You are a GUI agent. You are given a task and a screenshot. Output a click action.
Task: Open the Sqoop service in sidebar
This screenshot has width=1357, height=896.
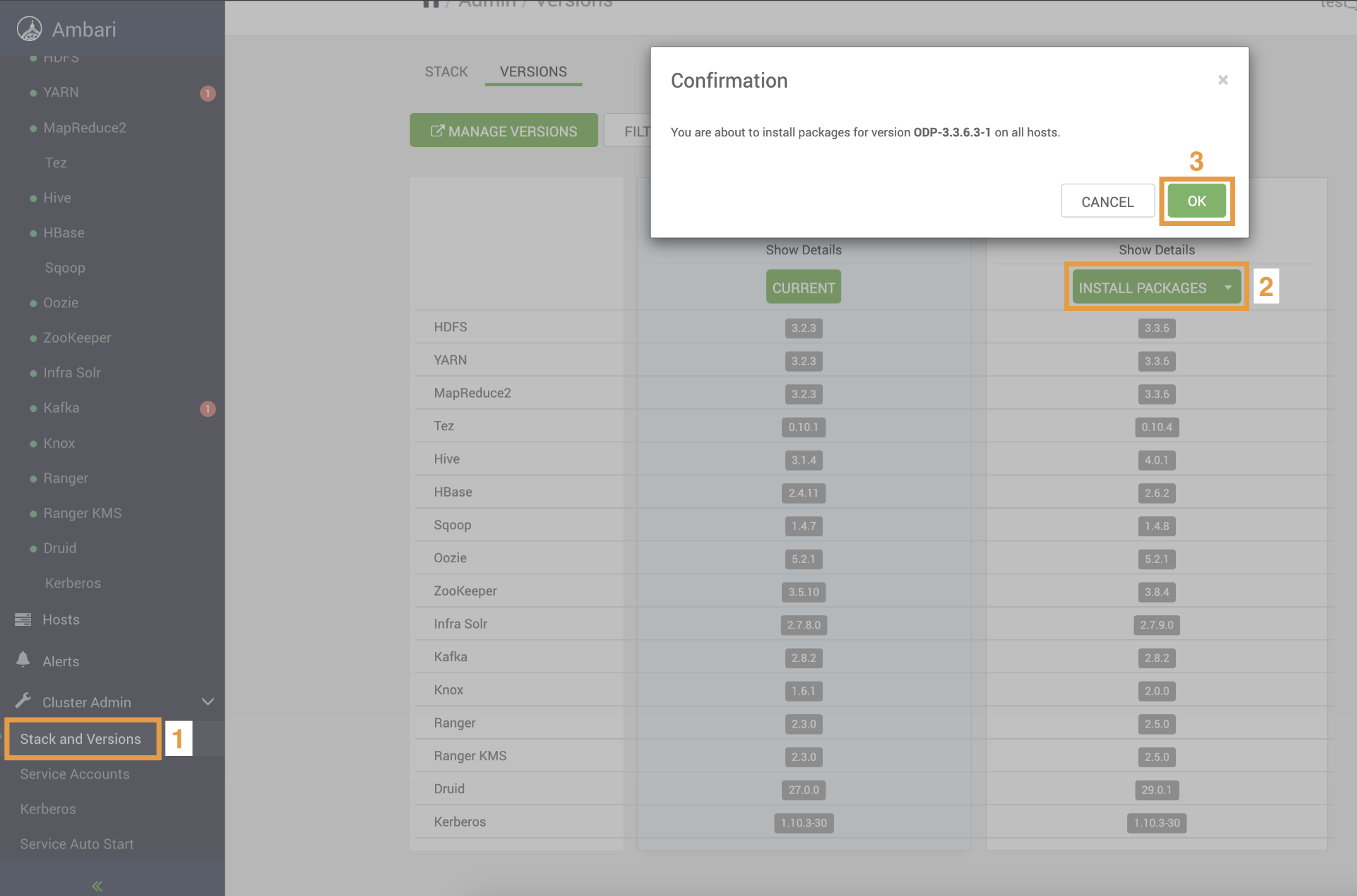coord(65,268)
